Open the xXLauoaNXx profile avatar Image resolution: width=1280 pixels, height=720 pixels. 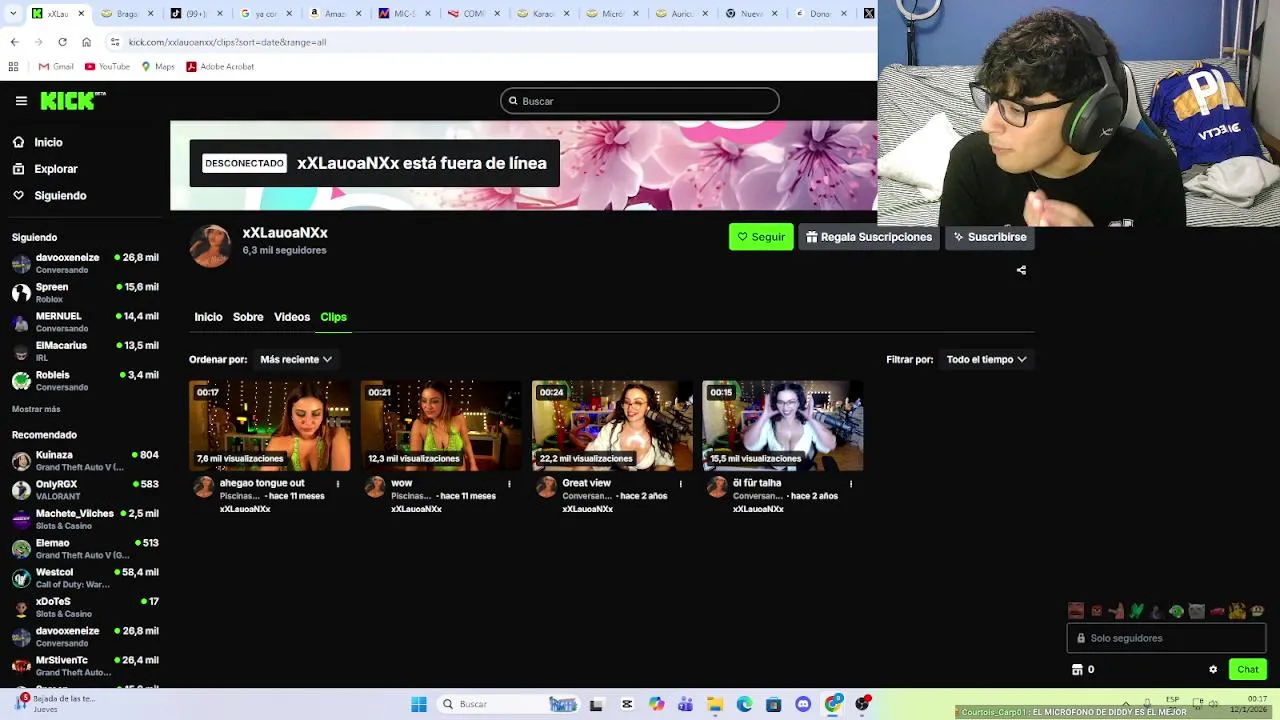point(210,245)
